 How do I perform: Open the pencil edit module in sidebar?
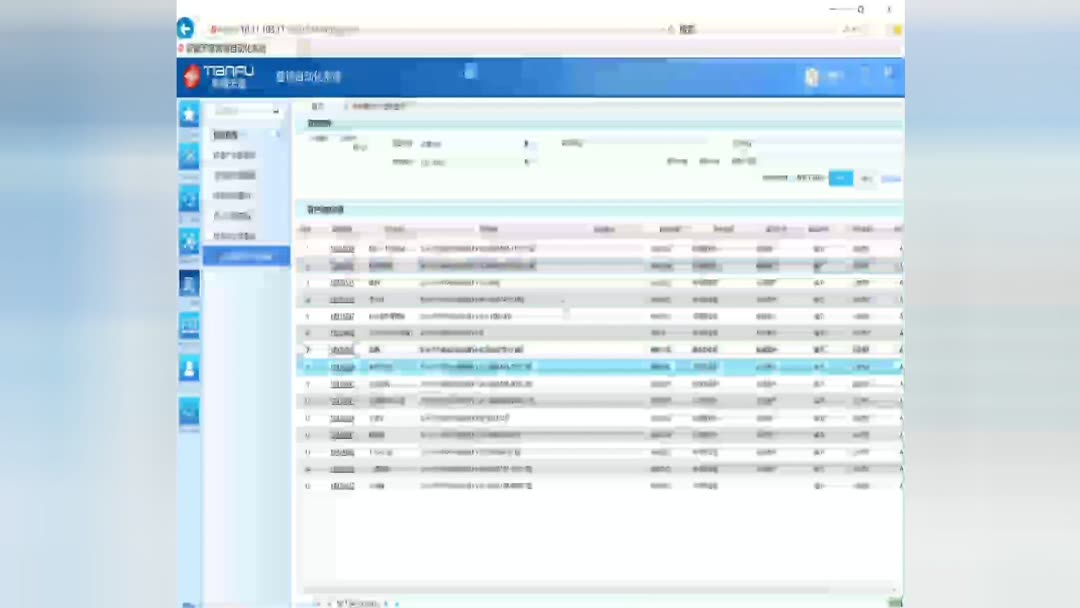tap(189, 156)
